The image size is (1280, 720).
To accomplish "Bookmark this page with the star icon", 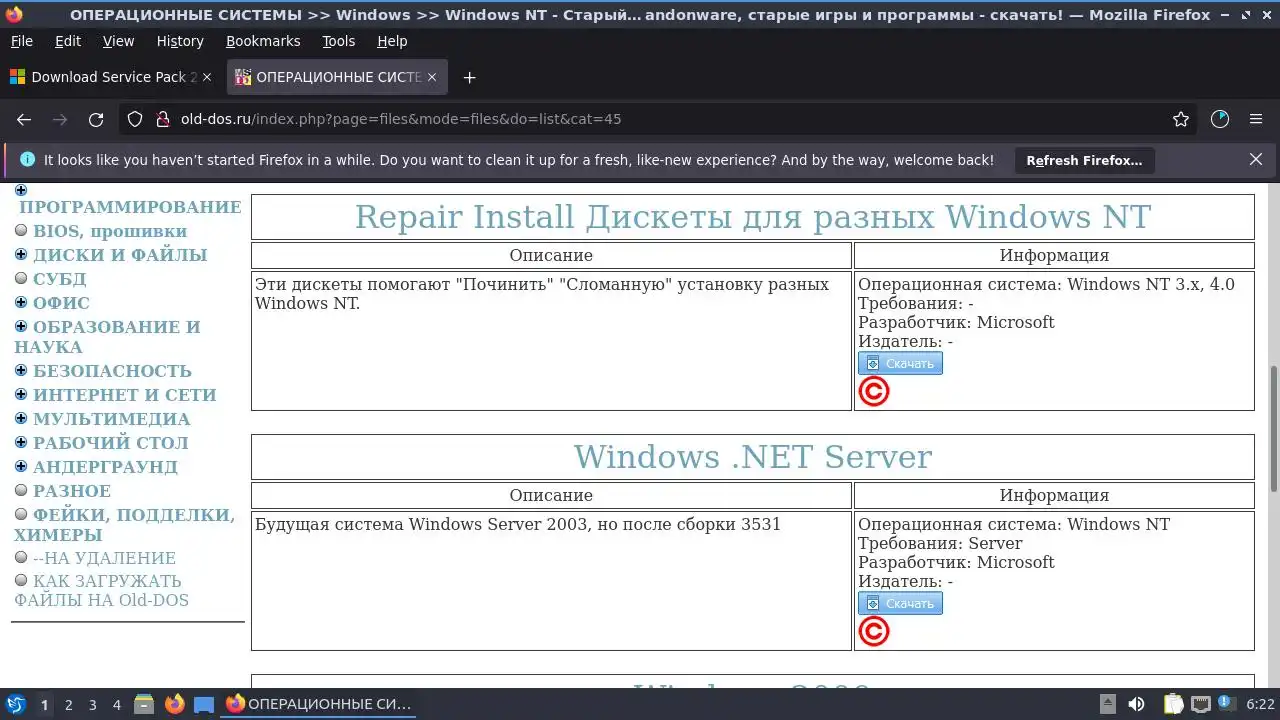I will click(x=1181, y=119).
